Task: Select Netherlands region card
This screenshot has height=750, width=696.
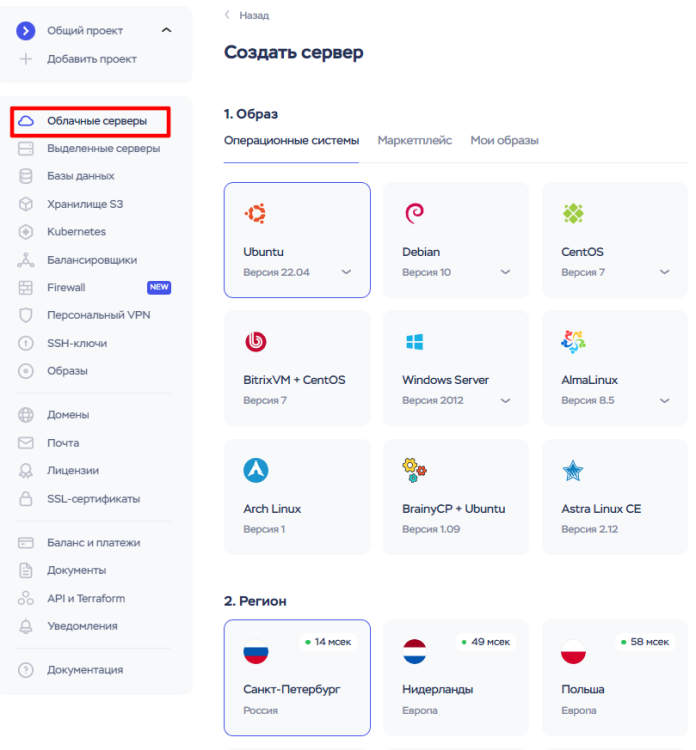Action: 455,676
